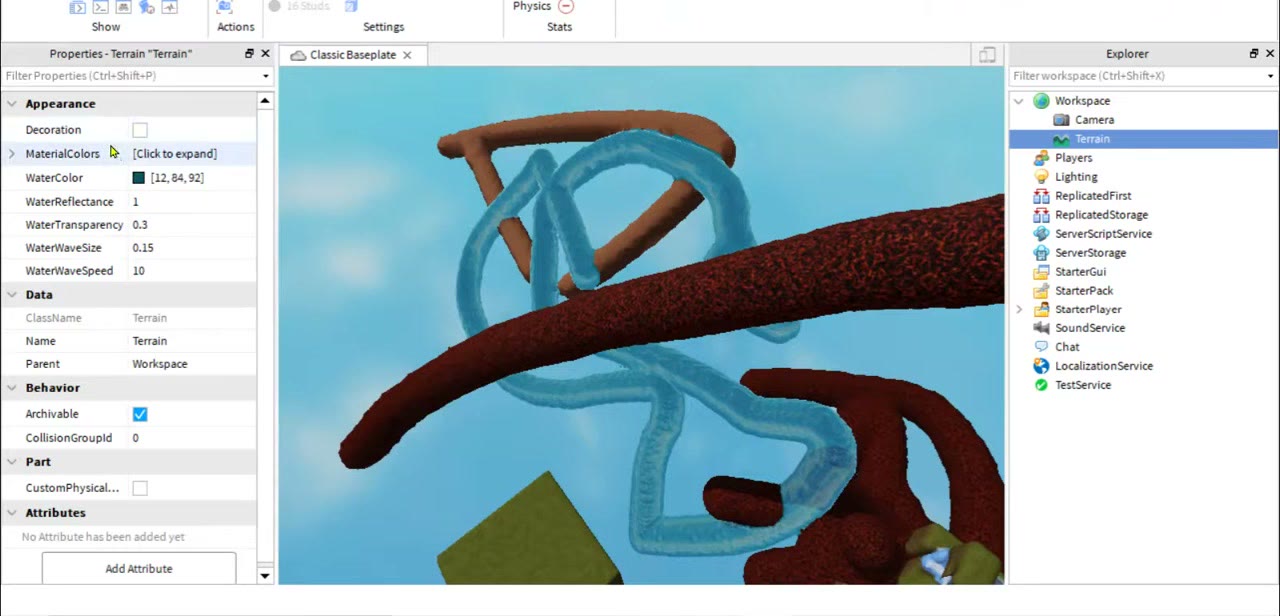Open the WaterColor swatch picker
1280x616 pixels.
[139, 178]
